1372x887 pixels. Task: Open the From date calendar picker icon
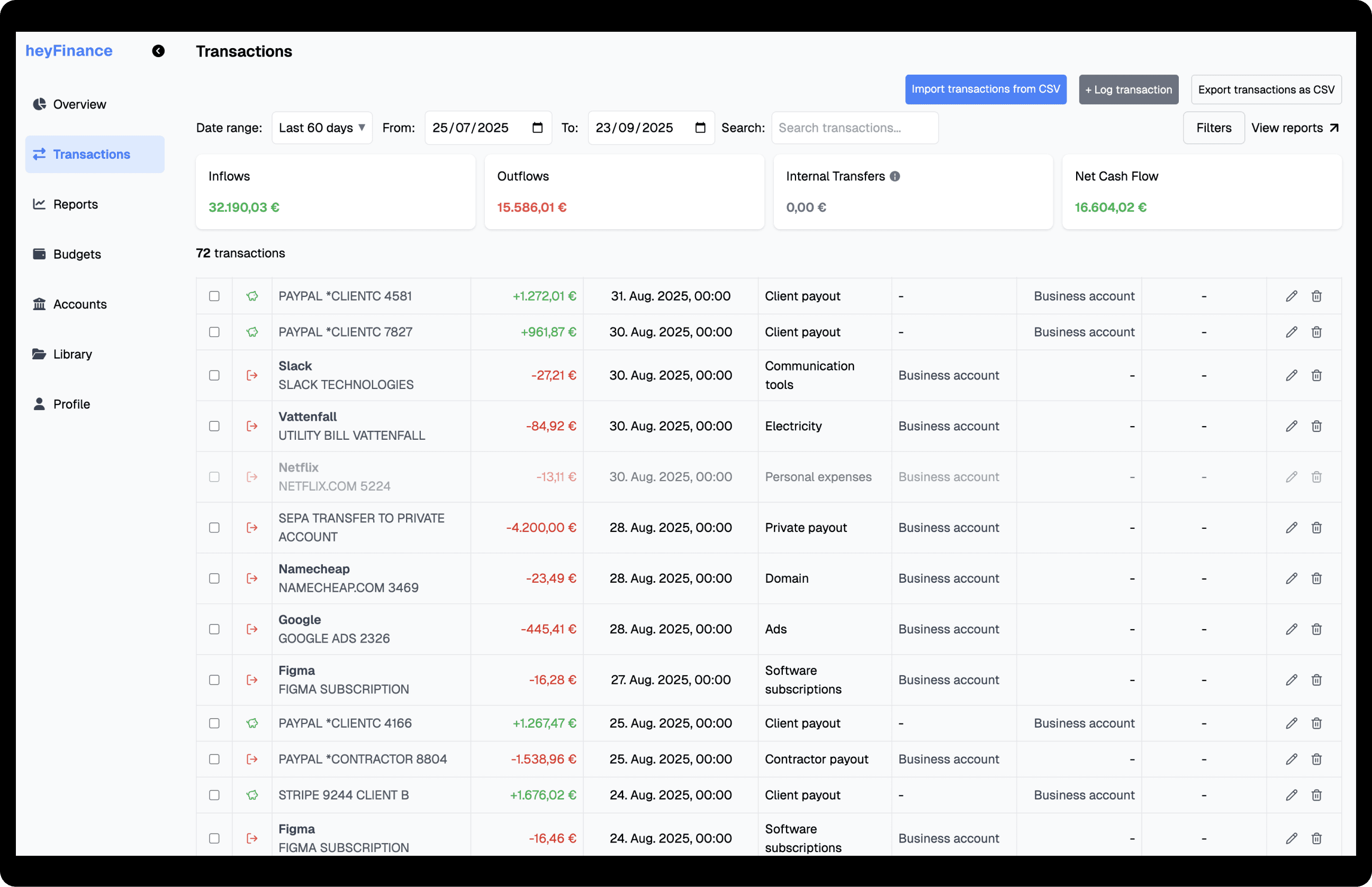[537, 128]
